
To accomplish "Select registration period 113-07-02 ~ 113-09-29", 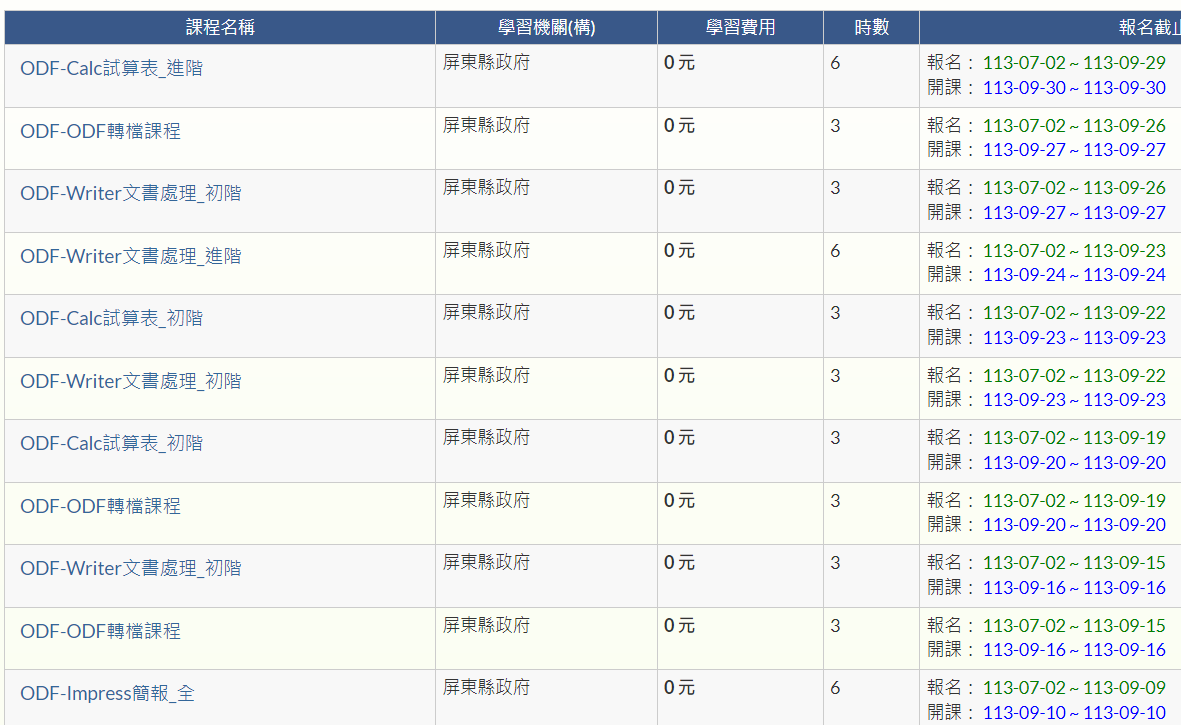I will pyautogui.click(x=1074, y=62).
